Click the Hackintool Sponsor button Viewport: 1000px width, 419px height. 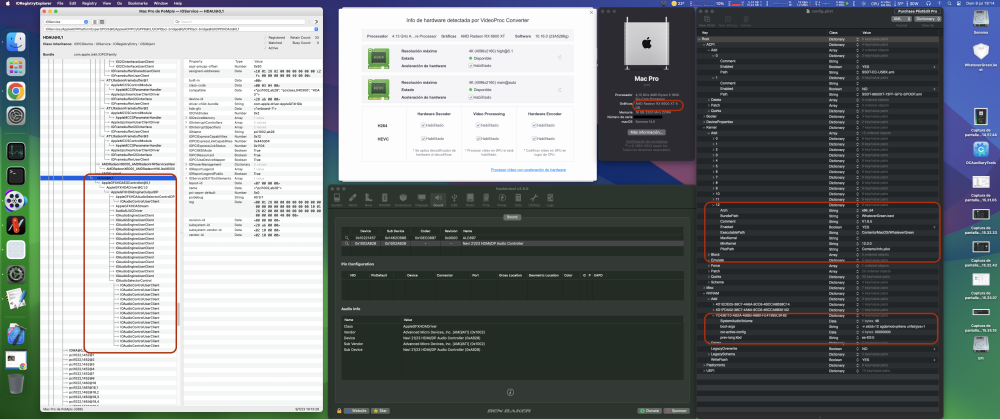coord(677,411)
